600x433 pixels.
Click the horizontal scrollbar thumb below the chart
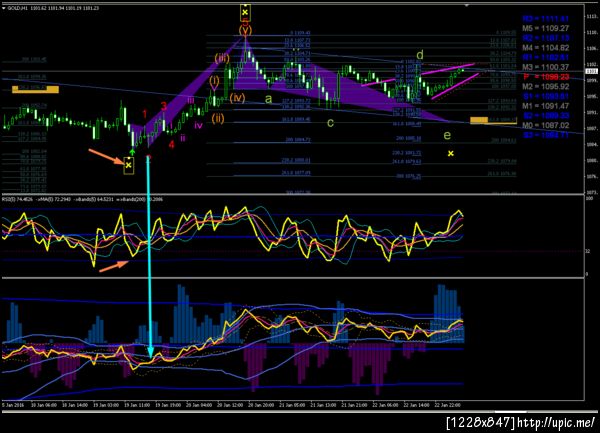coord(510,412)
